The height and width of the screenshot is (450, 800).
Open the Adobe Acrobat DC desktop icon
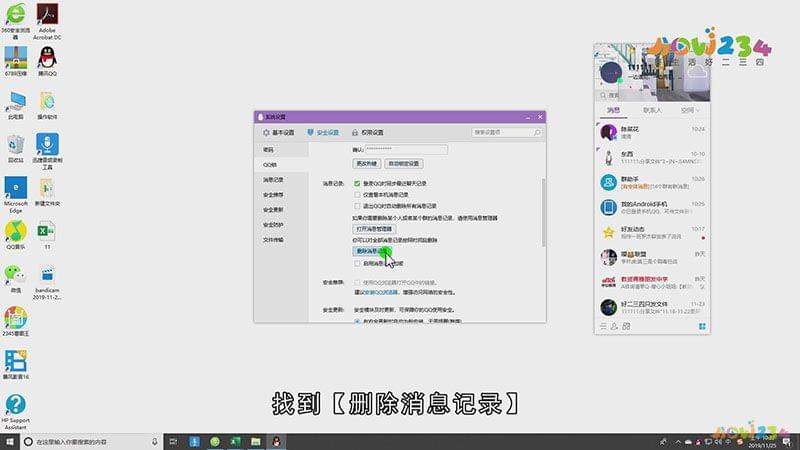coord(47,20)
